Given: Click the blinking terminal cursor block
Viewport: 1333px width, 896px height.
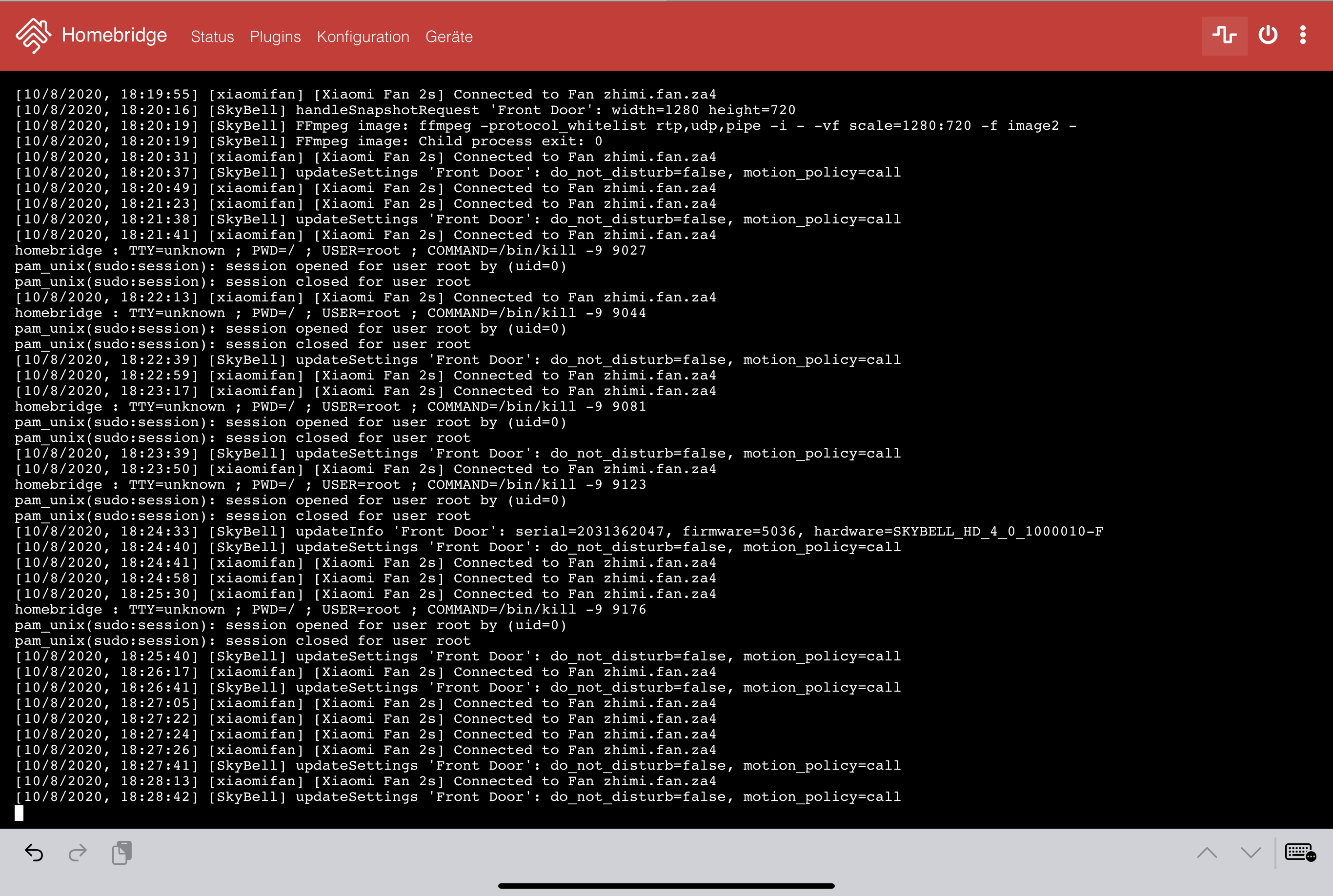Looking at the screenshot, I should (19, 813).
